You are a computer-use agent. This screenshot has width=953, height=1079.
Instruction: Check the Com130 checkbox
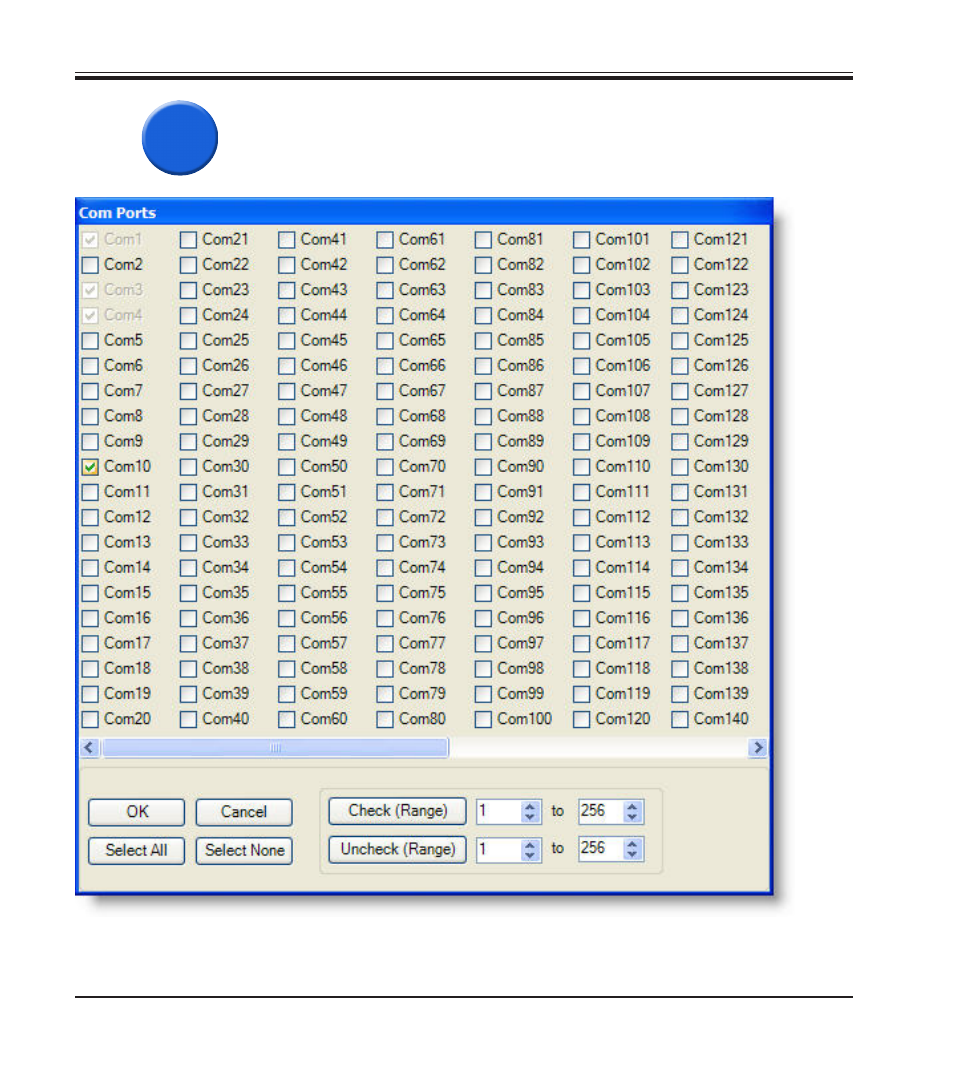coord(680,467)
